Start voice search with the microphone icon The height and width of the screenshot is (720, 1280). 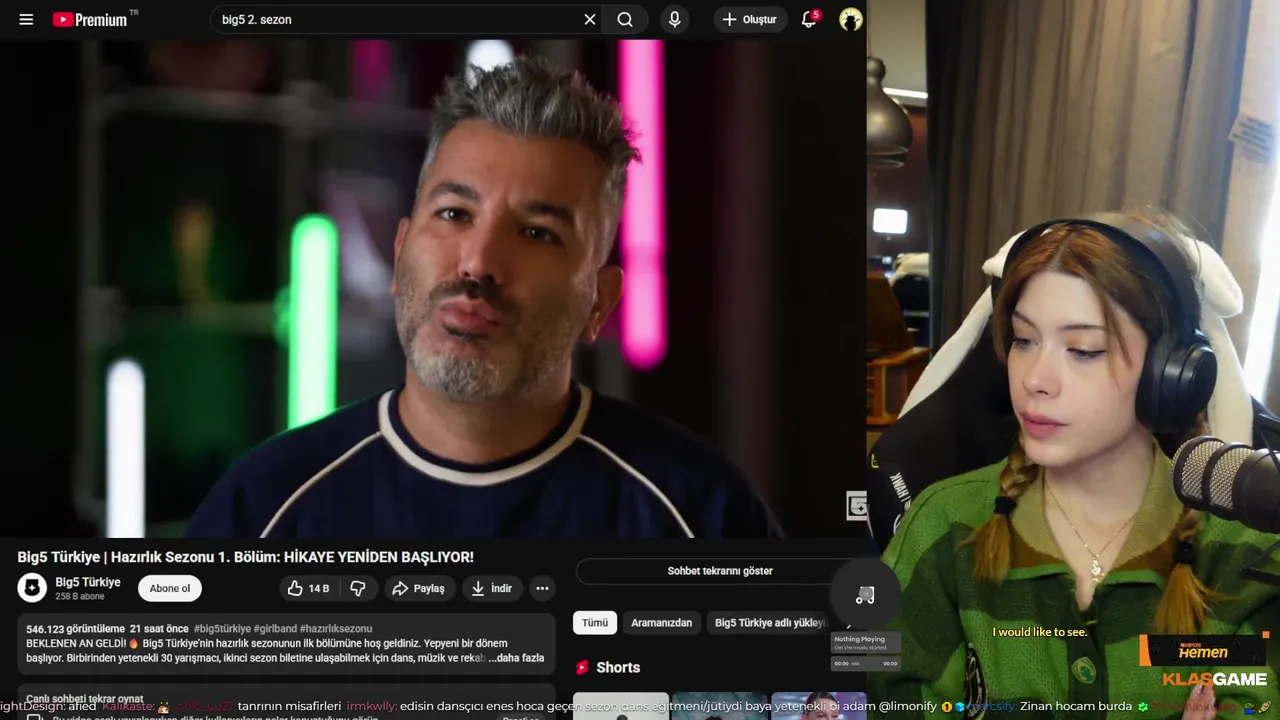pyautogui.click(x=675, y=19)
